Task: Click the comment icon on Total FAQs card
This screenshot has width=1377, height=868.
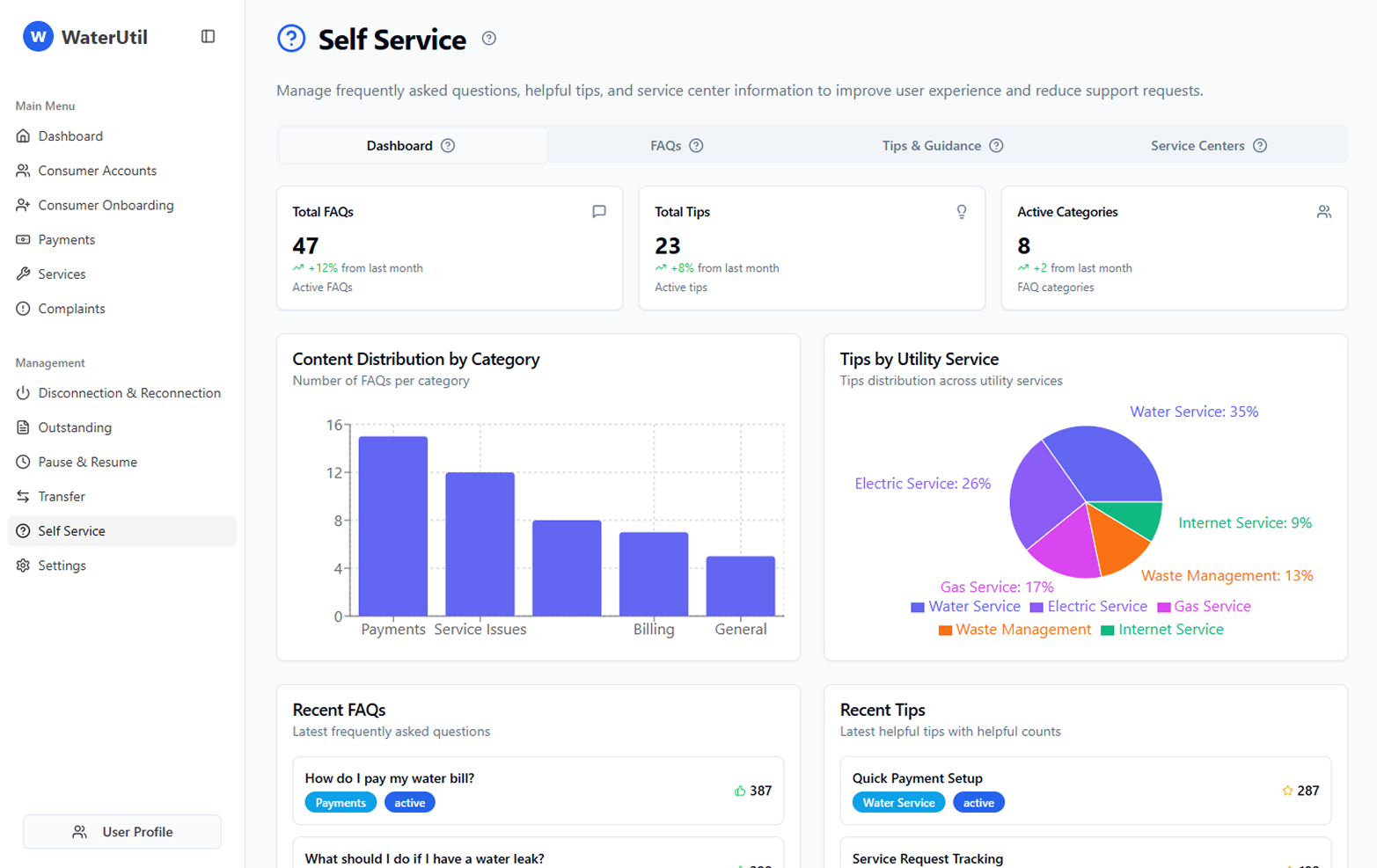Action: click(599, 211)
